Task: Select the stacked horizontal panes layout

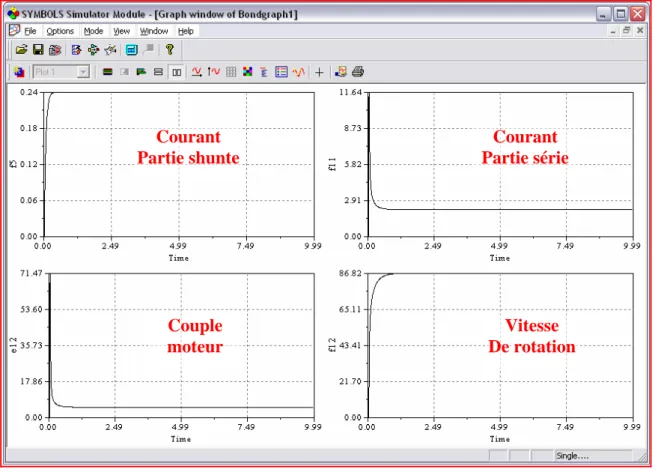Action: point(158,72)
